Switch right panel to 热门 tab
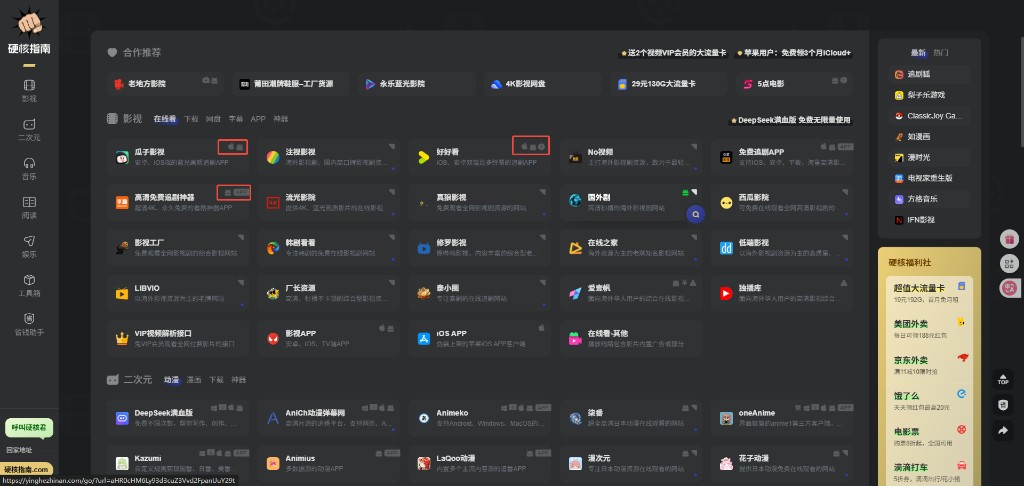The height and width of the screenshot is (486, 1024). click(x=941, y=53)
